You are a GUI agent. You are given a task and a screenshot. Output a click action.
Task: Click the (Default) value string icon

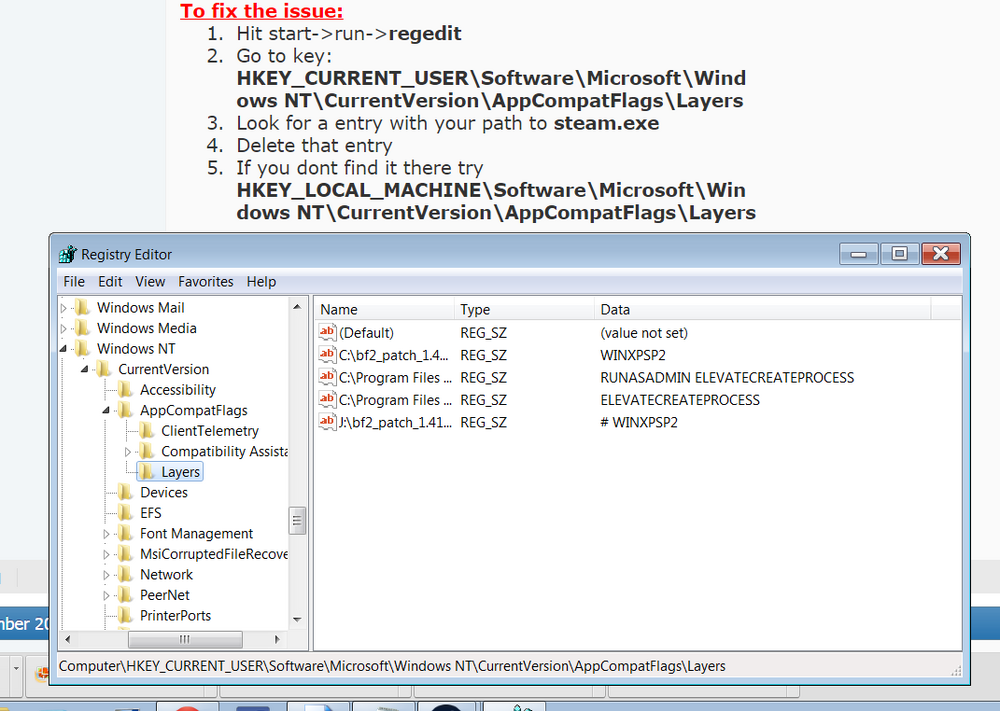[327, 332]
